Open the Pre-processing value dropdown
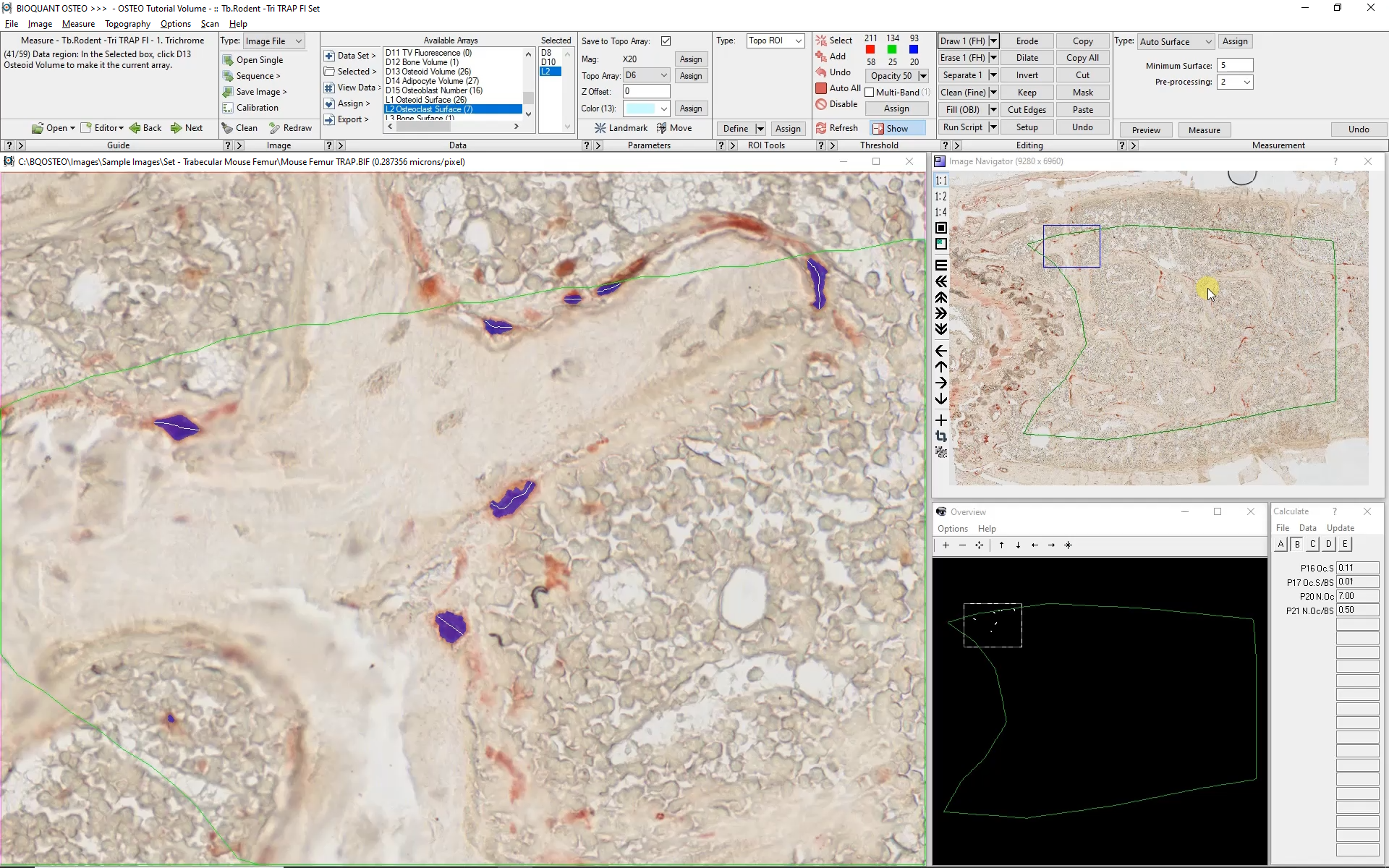This screenshot has height=868, width=1389. point(1246,82)
